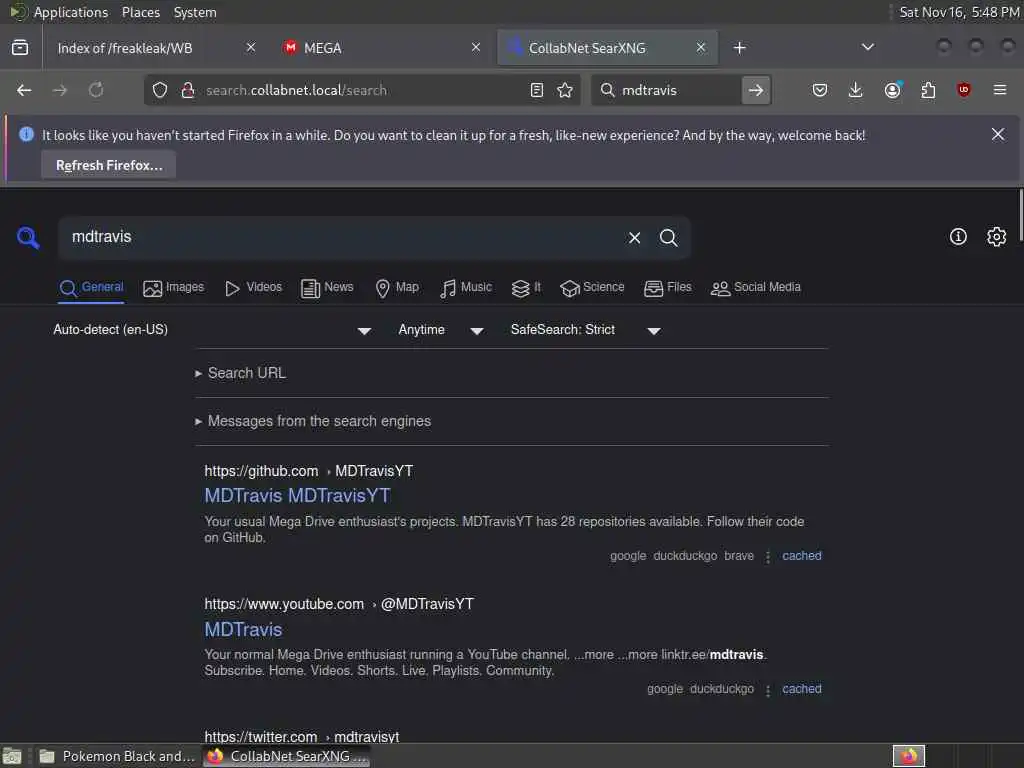
Task: Open the uBlock Origin extension icon
Action: pyautogui.click(x=963, y=90)
